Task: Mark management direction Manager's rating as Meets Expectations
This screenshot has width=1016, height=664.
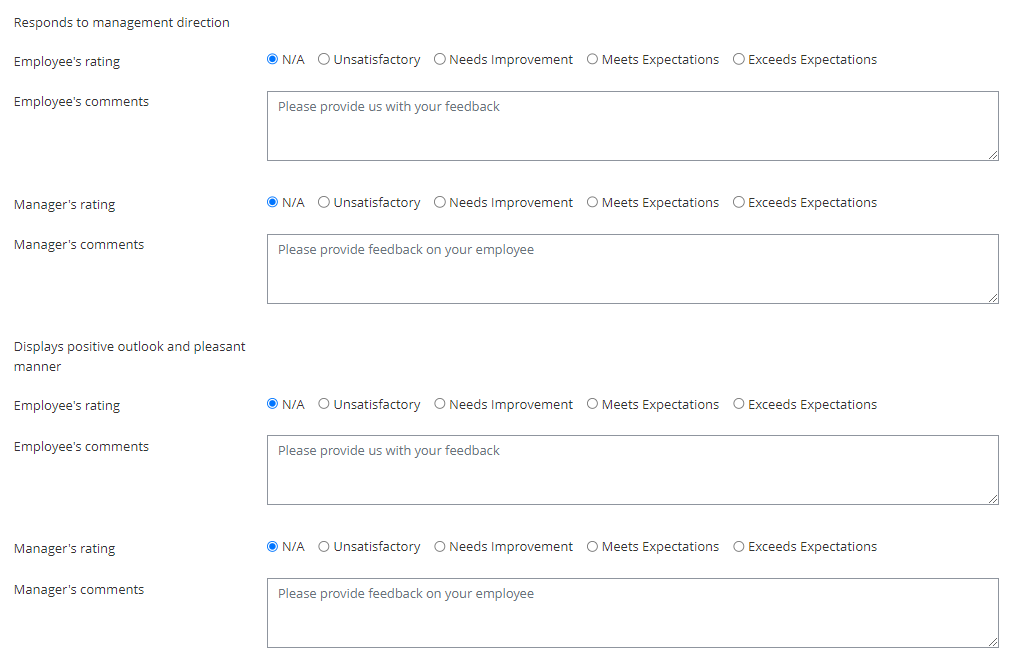Action: [x=592, y=203]
